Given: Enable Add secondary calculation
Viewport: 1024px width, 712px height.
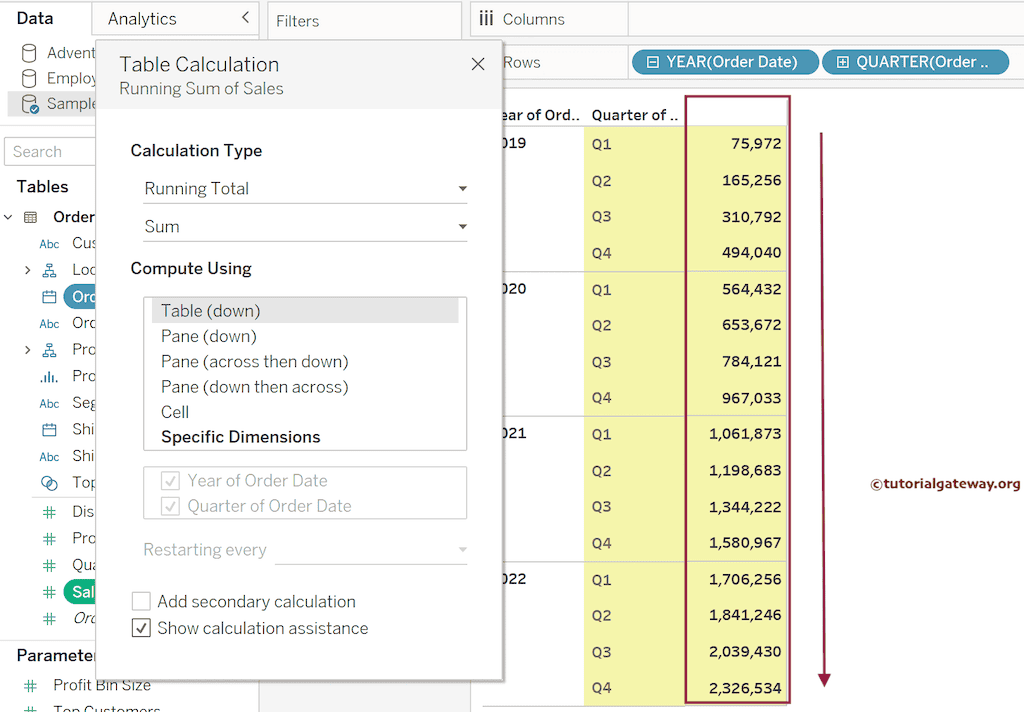Looking at the screenshot, I should (142, 601).
